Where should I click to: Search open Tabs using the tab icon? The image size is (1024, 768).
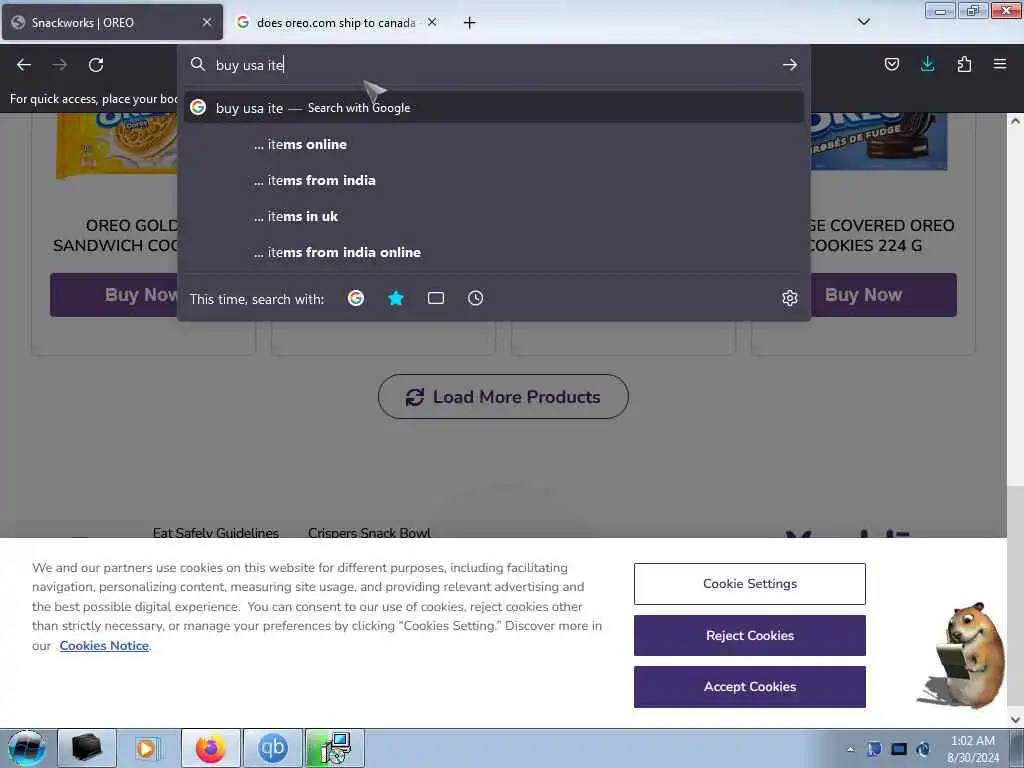[x=436, y=298]
